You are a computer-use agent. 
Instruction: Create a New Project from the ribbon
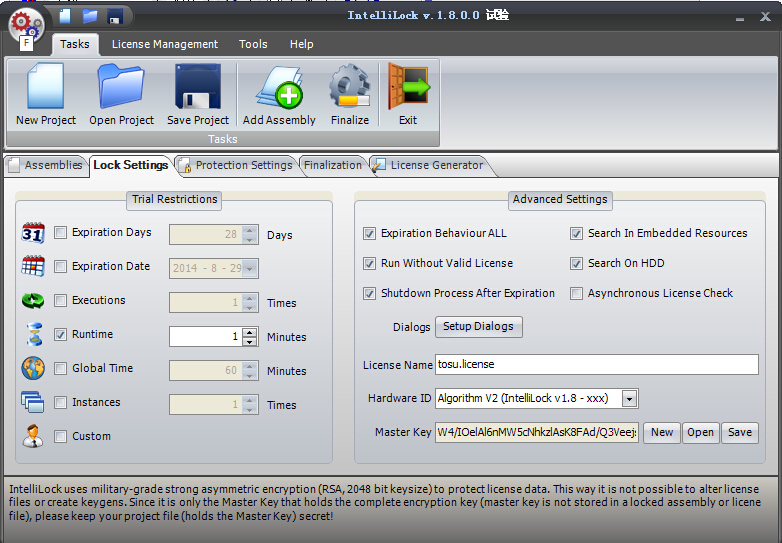coord(46,94)
